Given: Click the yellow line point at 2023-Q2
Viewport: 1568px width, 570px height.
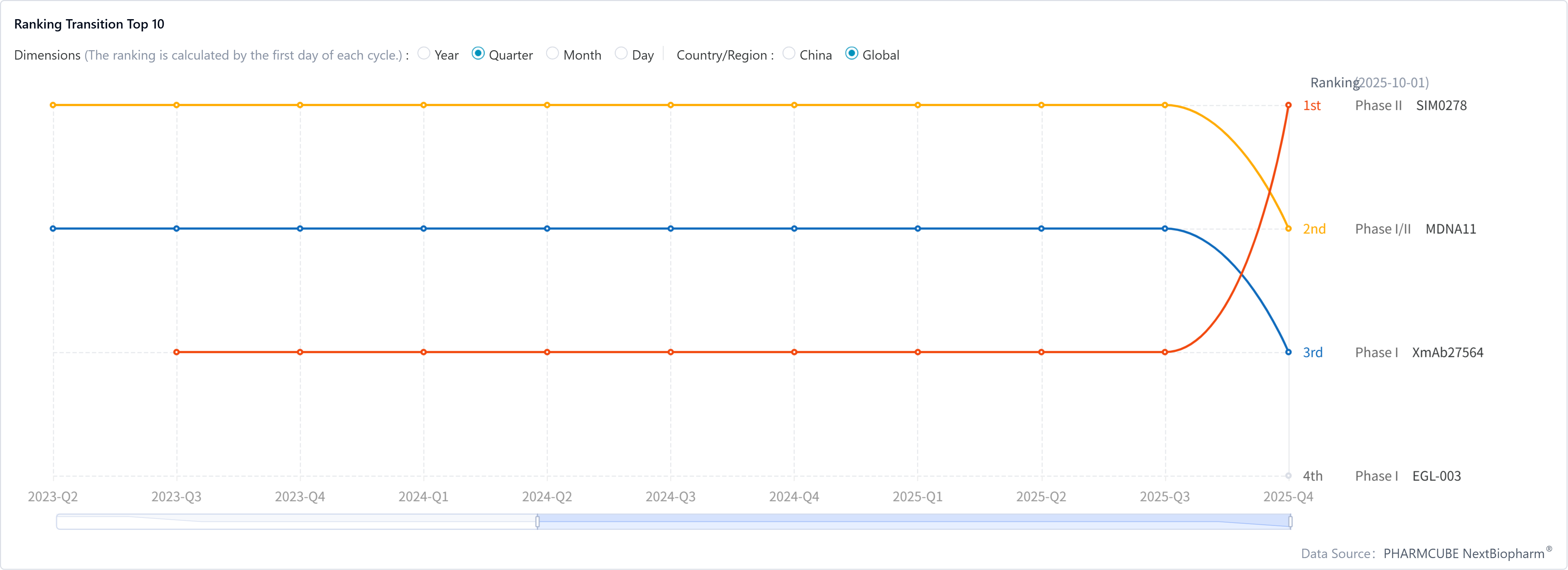Looking at the screenshot, I should [x=53, y=105].
